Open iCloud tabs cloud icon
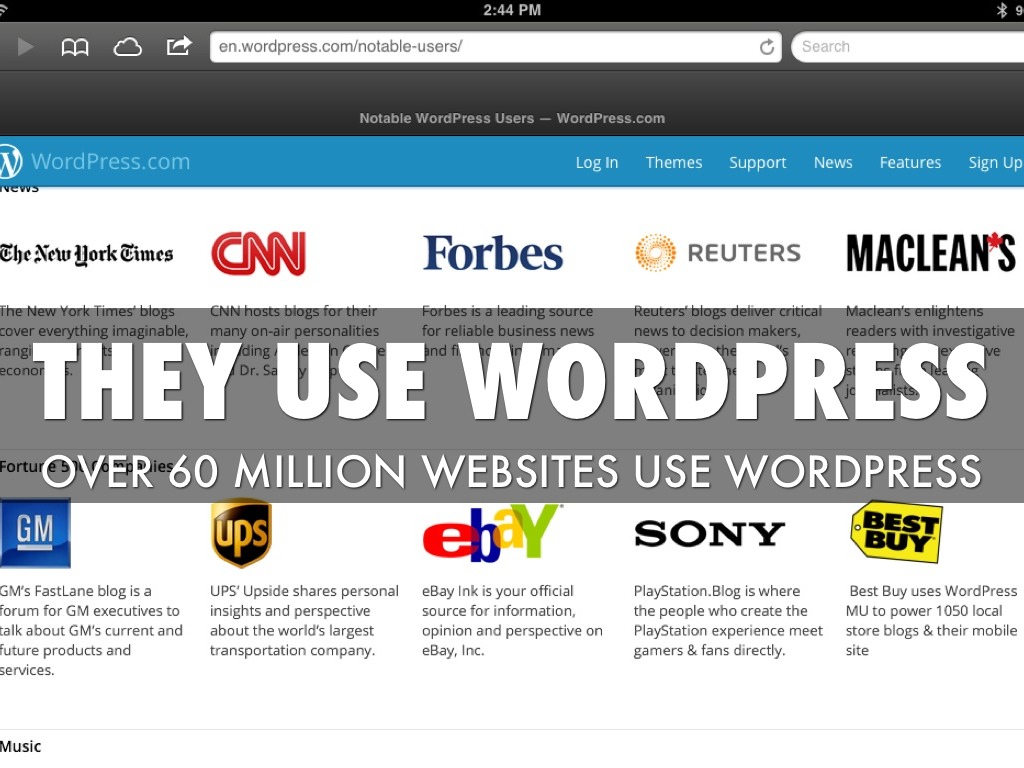 pyautogui.click(x=128, y=47)
